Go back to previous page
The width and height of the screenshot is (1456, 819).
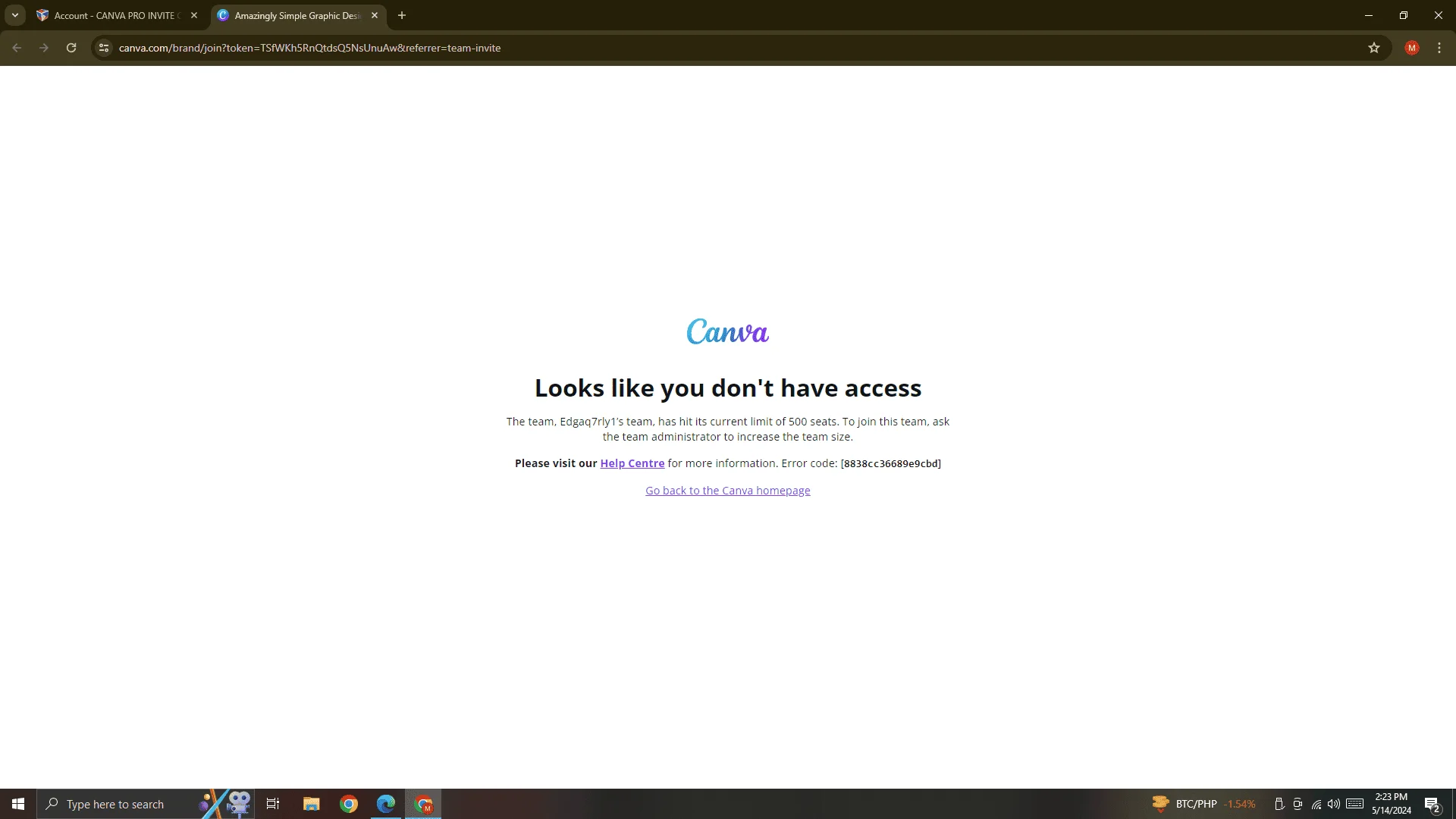[17, 48]
